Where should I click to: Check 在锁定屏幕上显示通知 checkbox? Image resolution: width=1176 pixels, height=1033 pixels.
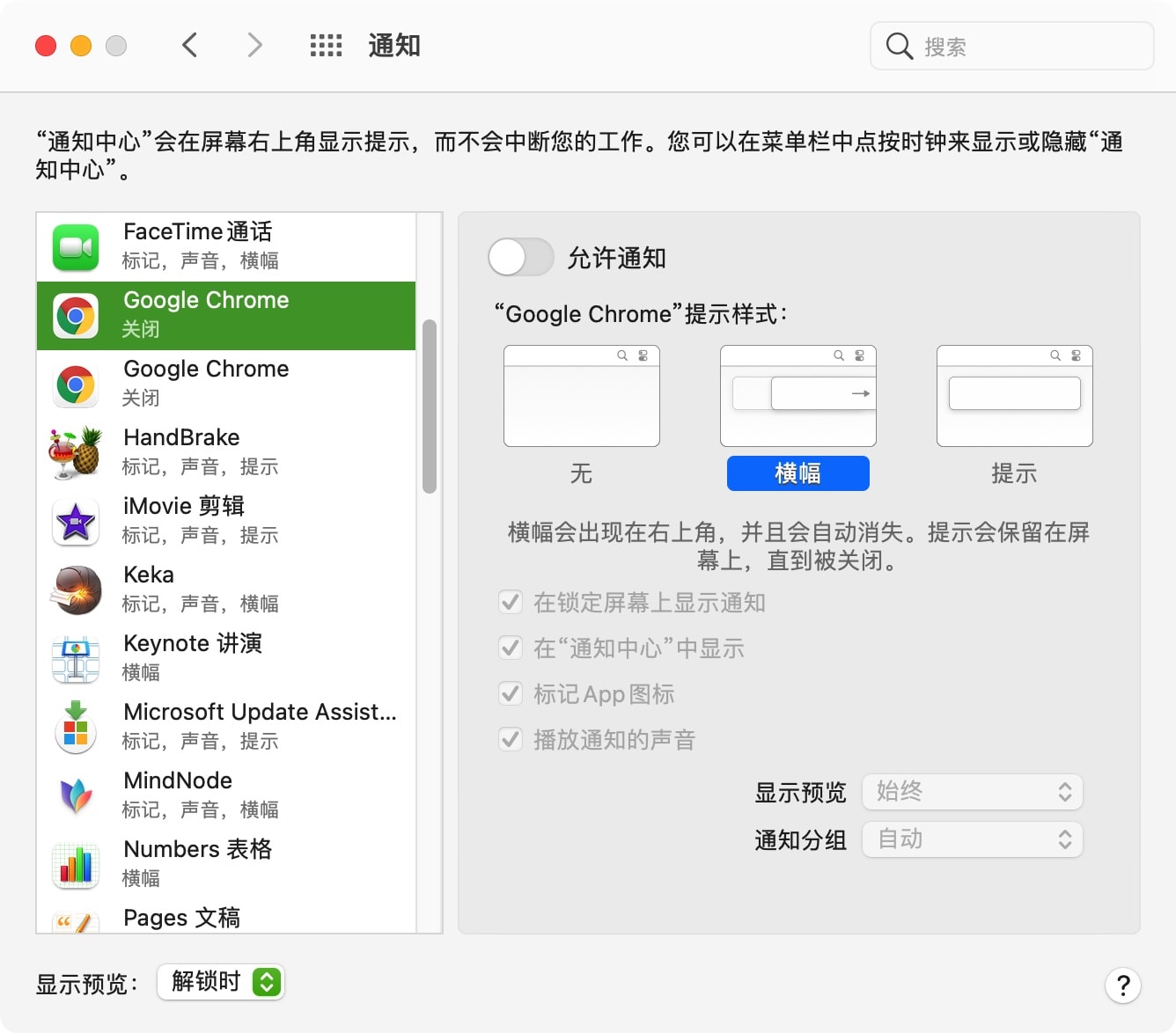[x=511, y=603]
